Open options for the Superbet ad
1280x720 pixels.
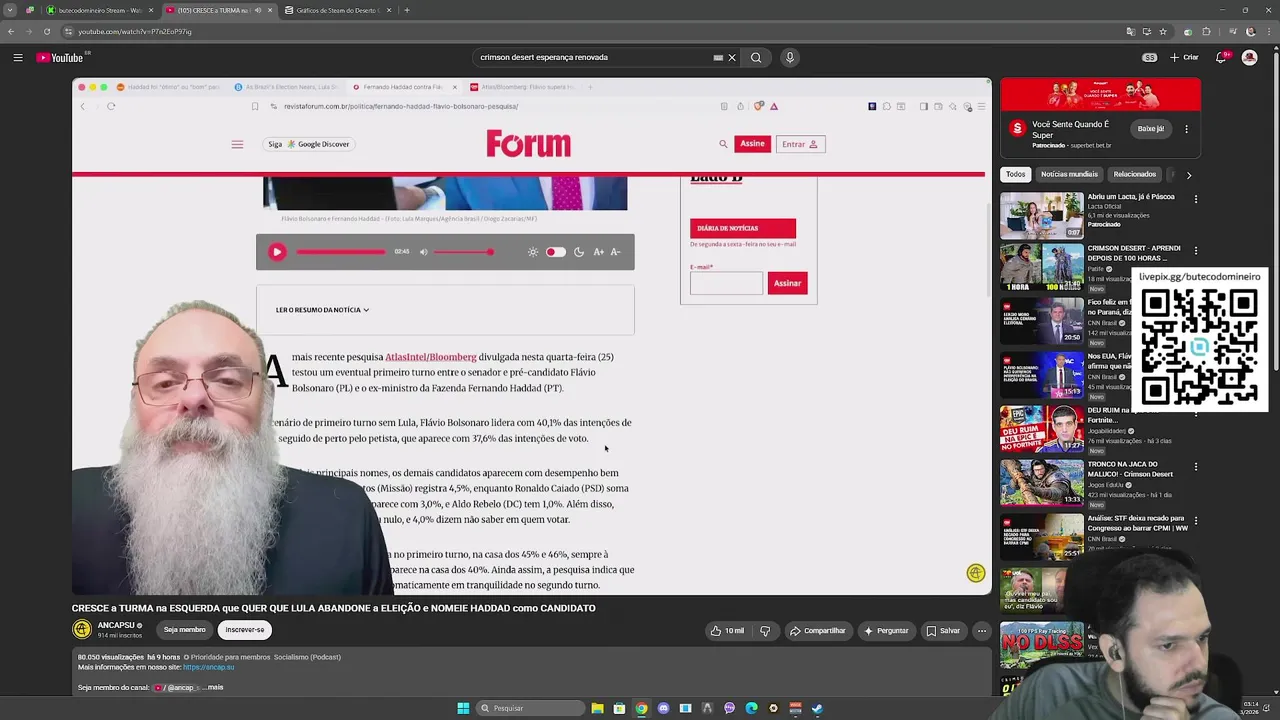pyautogui.click(x=1186, y=129)
